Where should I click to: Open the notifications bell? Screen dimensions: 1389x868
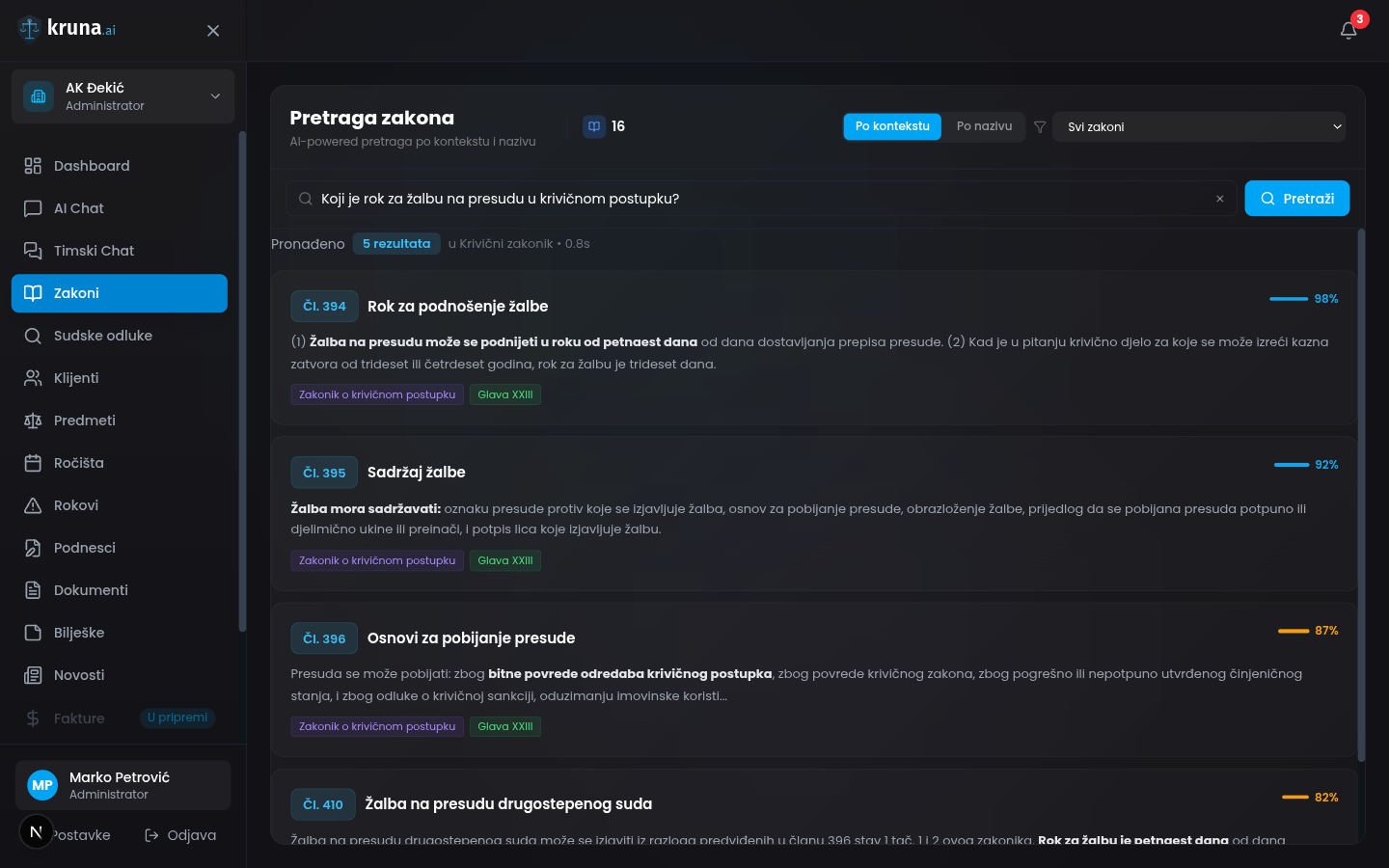[x=1348, y=31]
